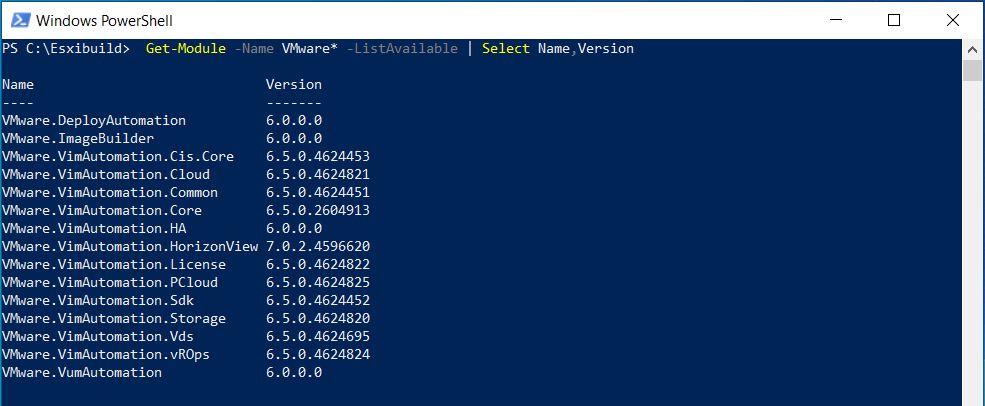Screen dimensions: 985x406
Task: Click version 6.5.0.4624824
Action: pyautogui.click(x=318, y=354)
